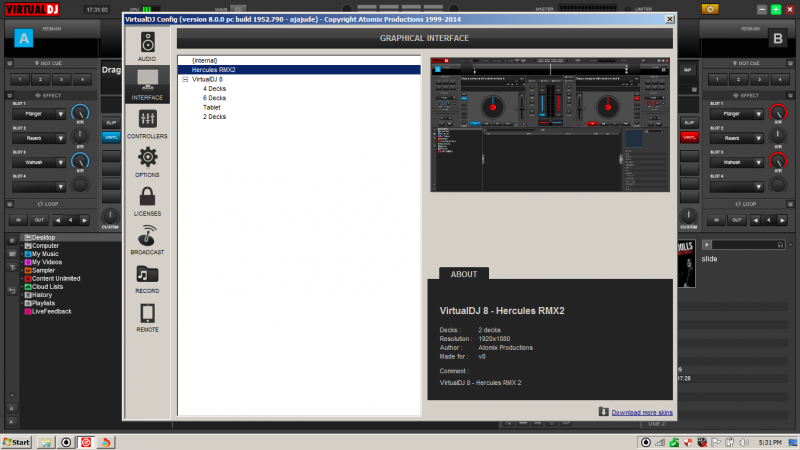Collapse deck A HOT CUE panel
Screen dimensions: 800x450
coord(10,63)
